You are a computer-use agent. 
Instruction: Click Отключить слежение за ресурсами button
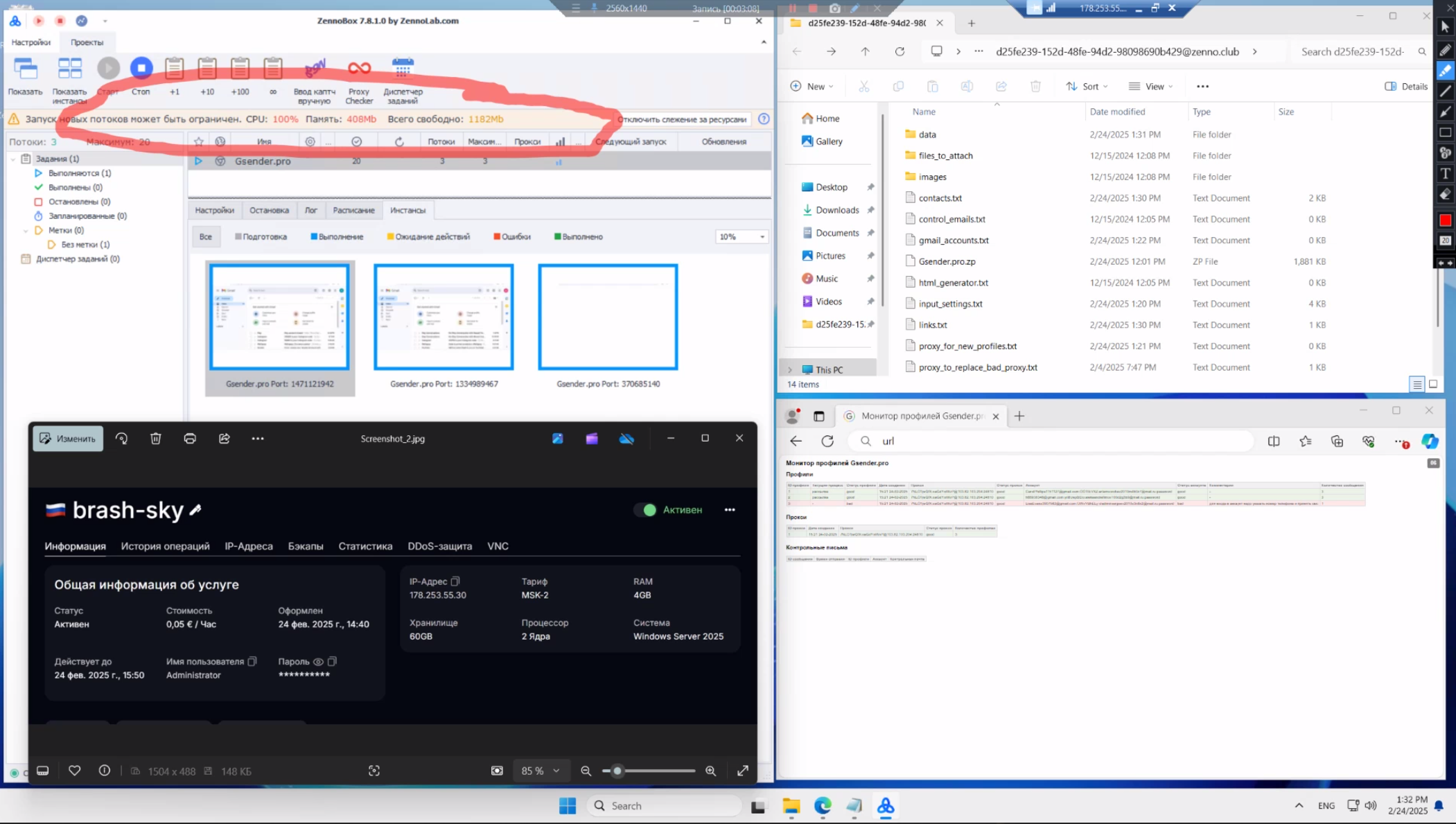681,119
